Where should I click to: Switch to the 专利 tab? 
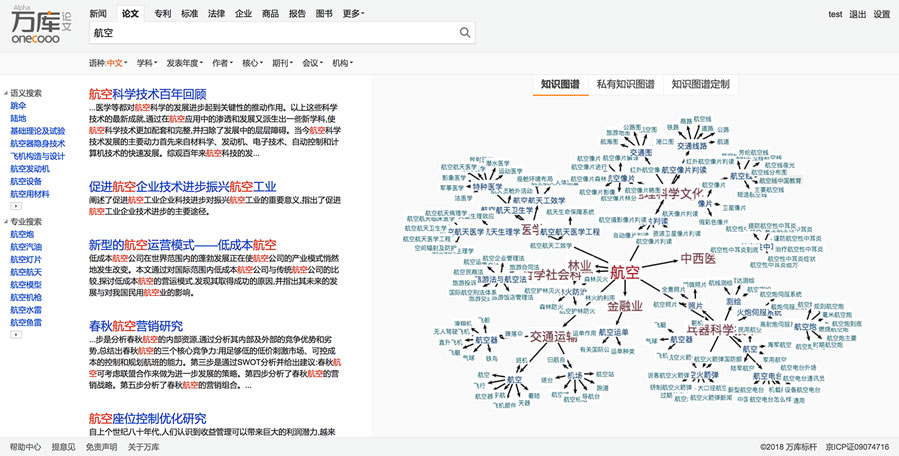coord(162,14)
